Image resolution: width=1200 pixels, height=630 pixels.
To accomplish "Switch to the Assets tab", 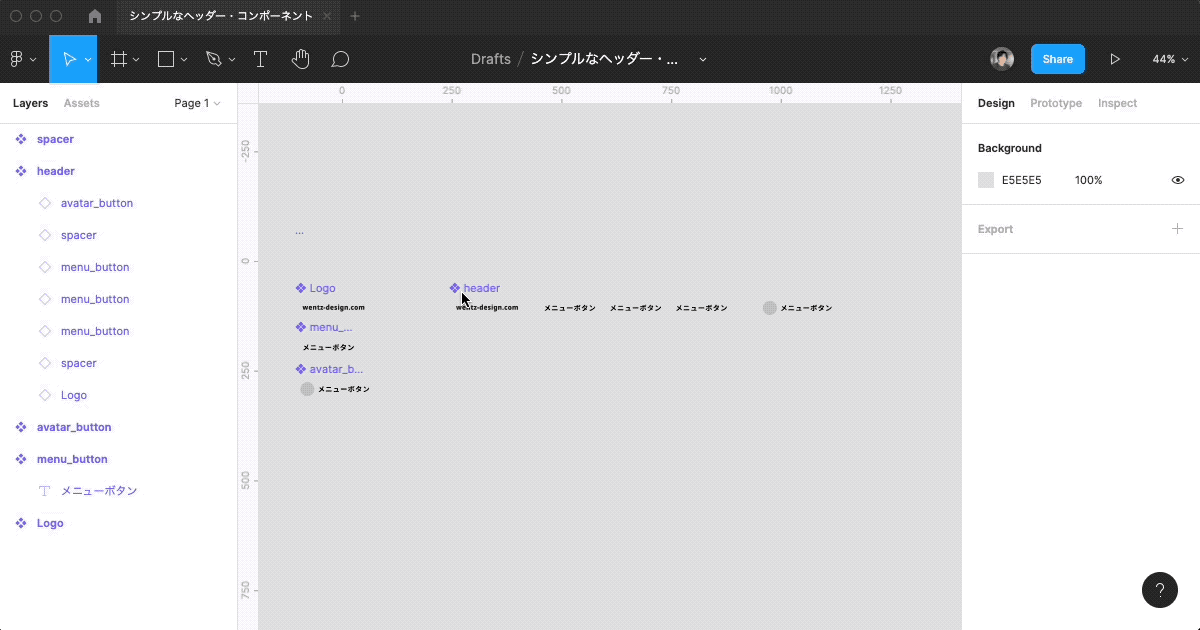I will [81, 103].
